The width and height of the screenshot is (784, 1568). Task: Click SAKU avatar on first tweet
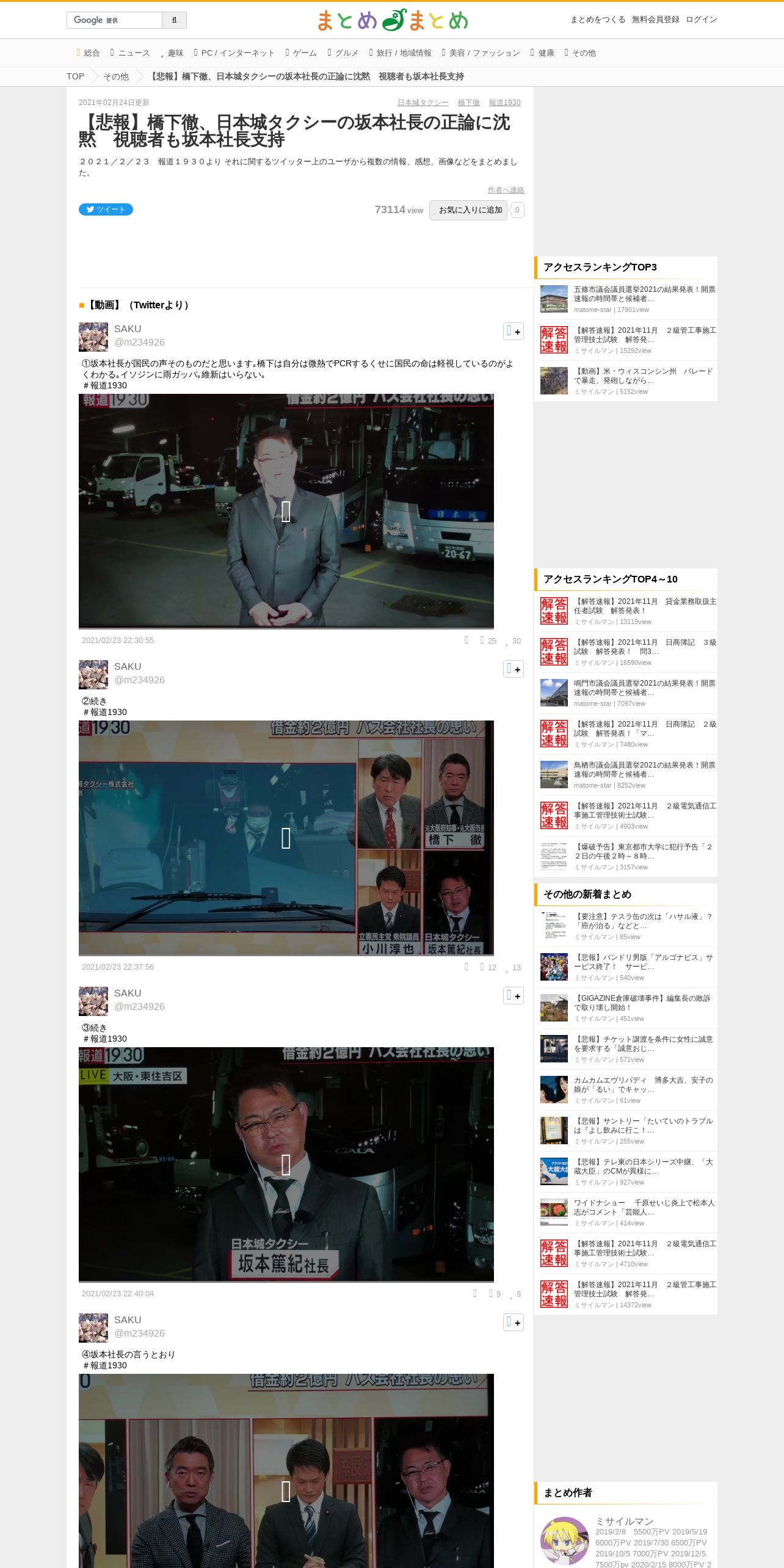pyautogui.click(x=93, y=337)
